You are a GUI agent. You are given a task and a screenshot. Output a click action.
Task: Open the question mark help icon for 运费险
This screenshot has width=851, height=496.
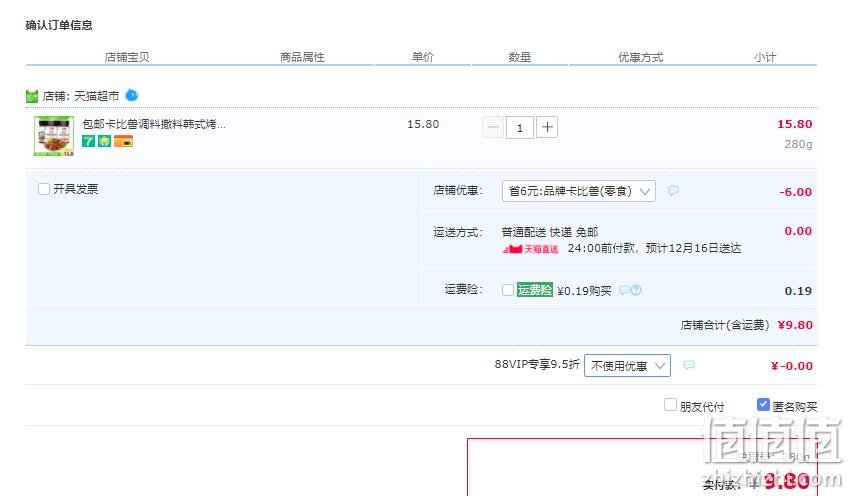pyautogui.click(x=636, y=290)
